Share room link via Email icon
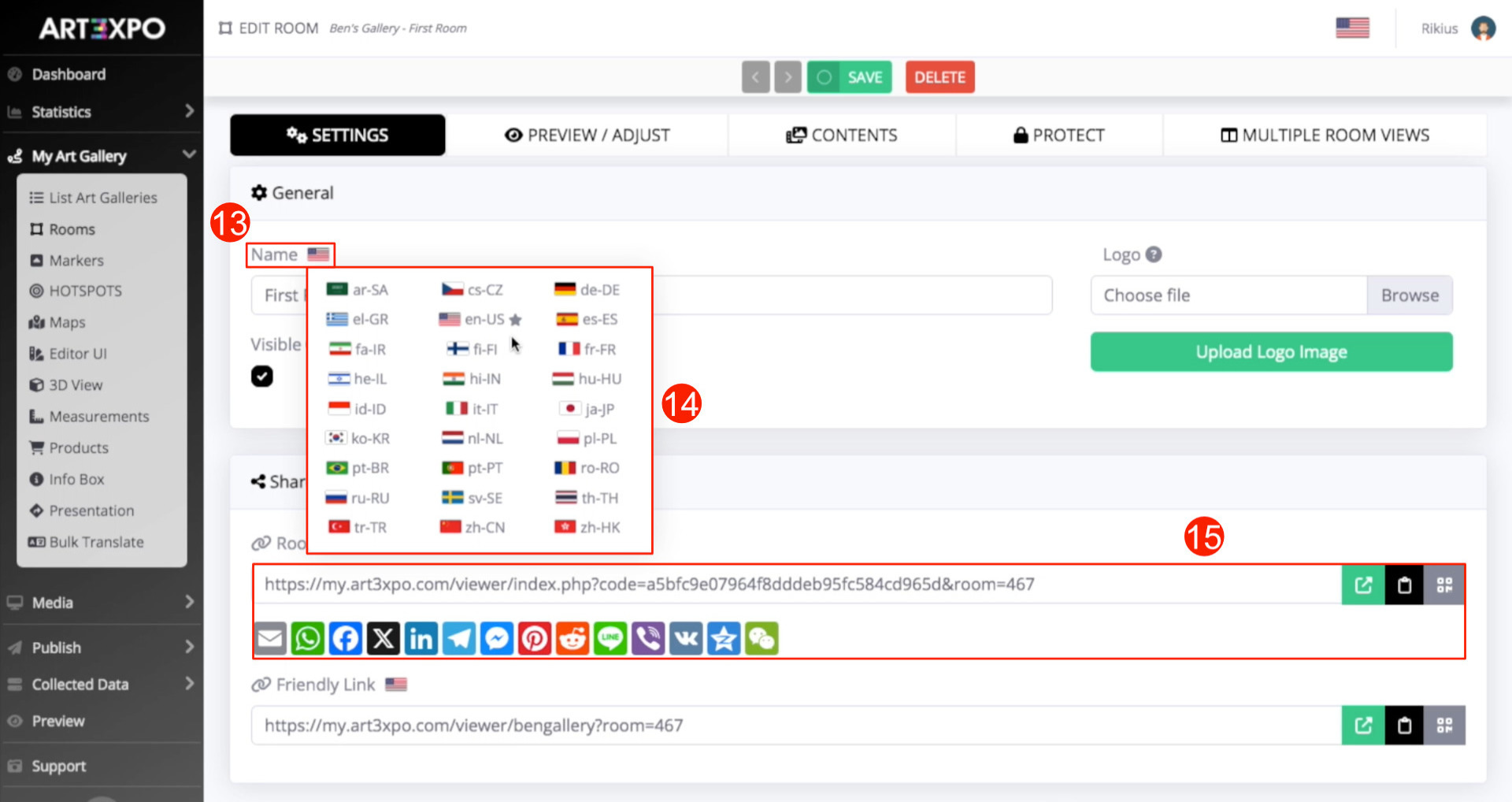 (x=270, y=638)
